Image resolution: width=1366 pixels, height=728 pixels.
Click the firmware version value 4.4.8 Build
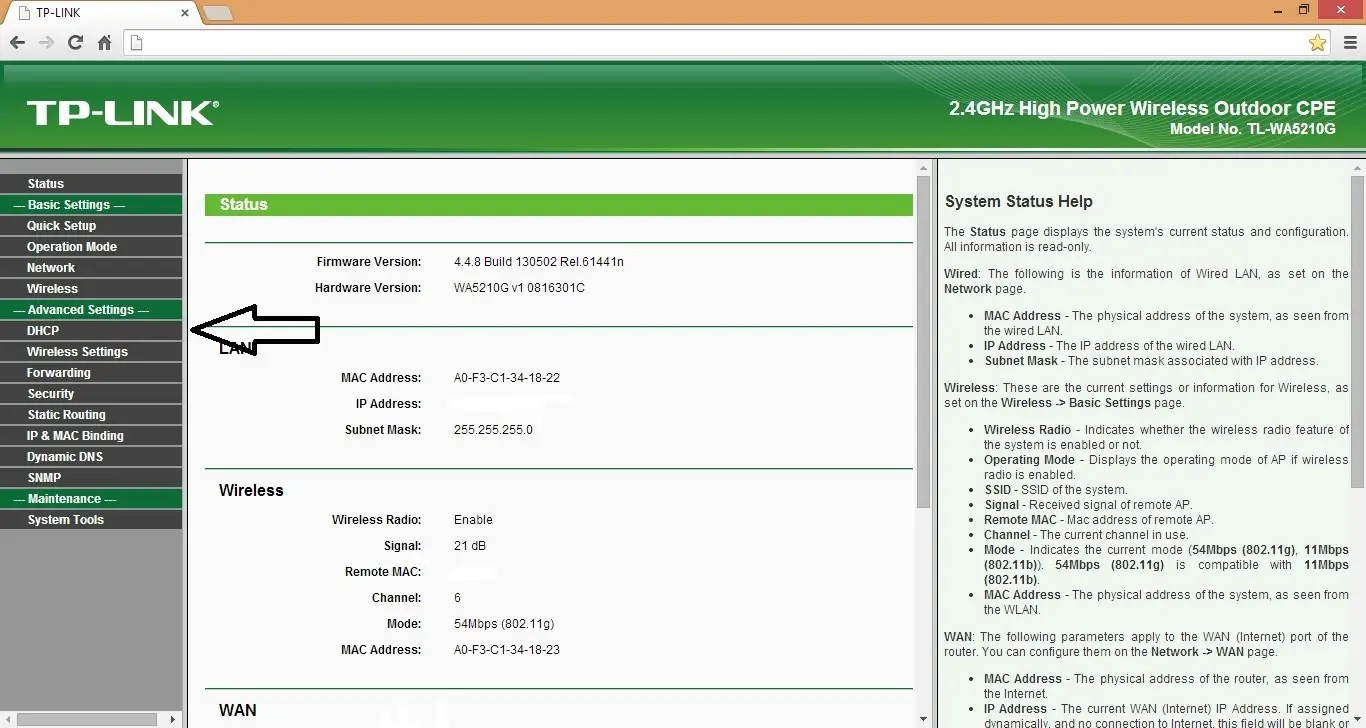pyautogui.click(x=539, y=262)
